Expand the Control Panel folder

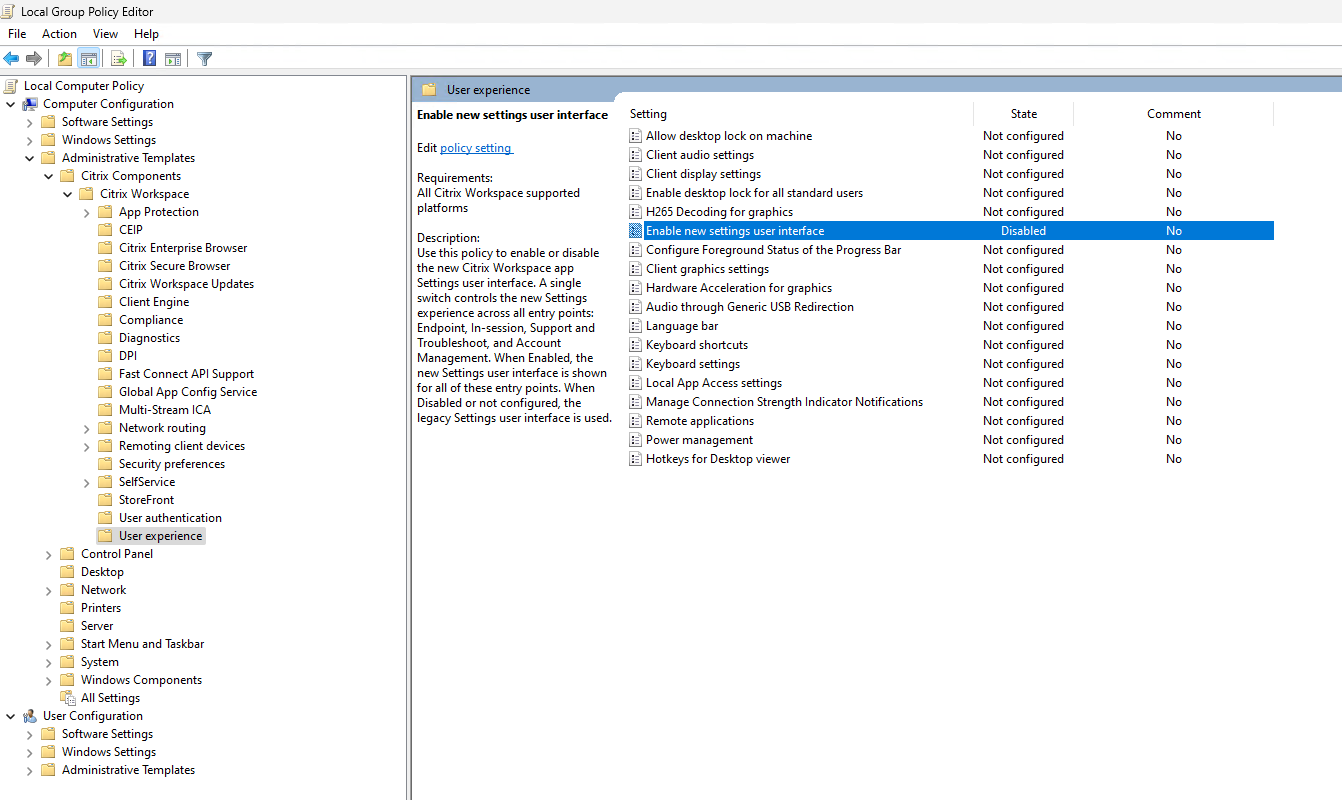coord(49,554)
